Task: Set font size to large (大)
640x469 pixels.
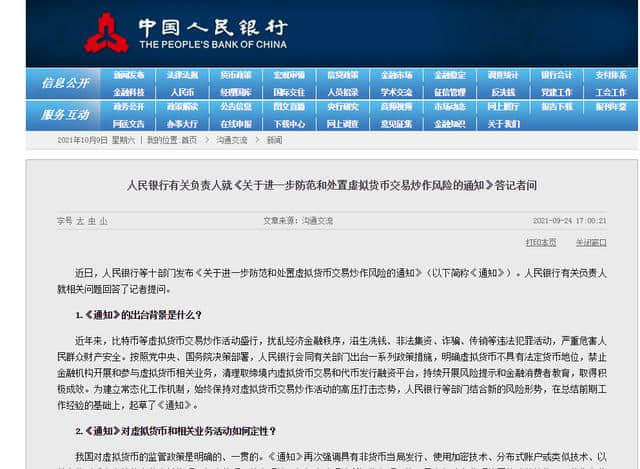Action: (80, 221)
